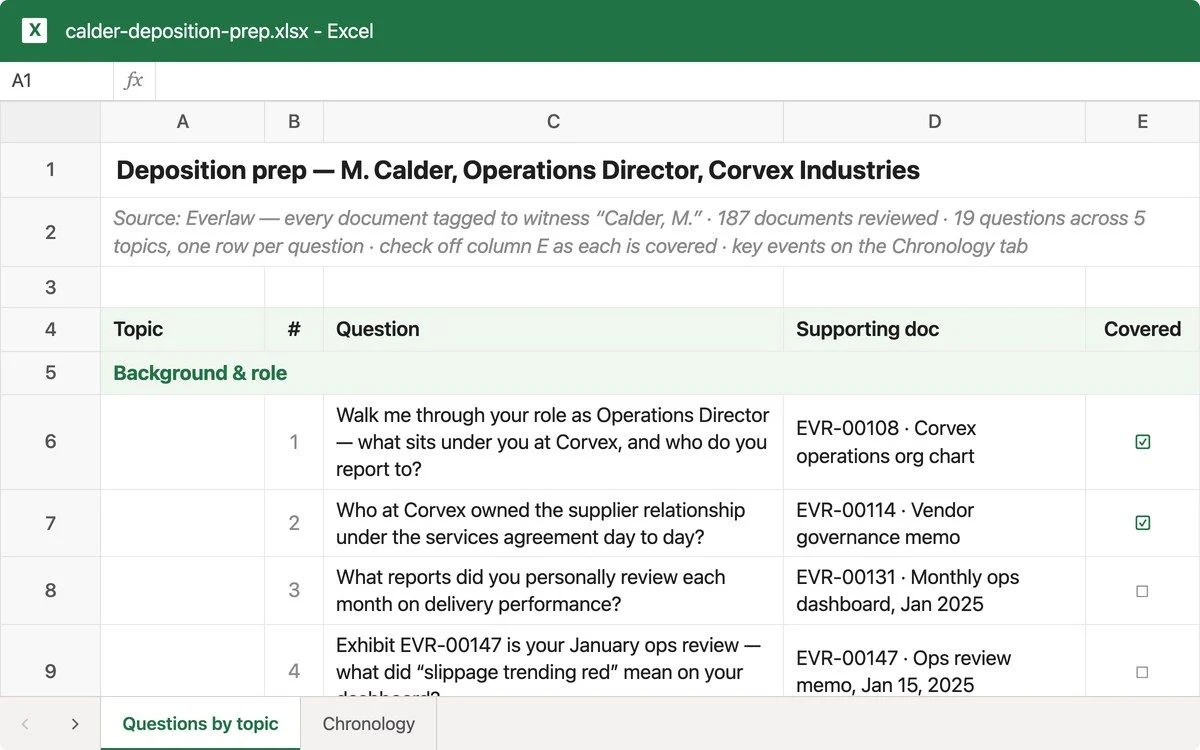This screenshot has width=1200, height=750.
Task: Go to previous sheet with left arrow
Action: click(25, 724)
